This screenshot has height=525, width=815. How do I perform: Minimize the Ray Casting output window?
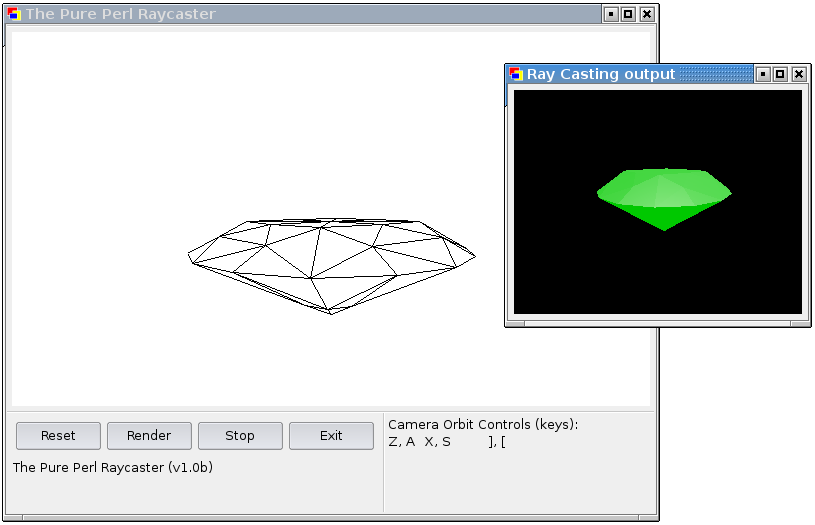pos(763,74)
